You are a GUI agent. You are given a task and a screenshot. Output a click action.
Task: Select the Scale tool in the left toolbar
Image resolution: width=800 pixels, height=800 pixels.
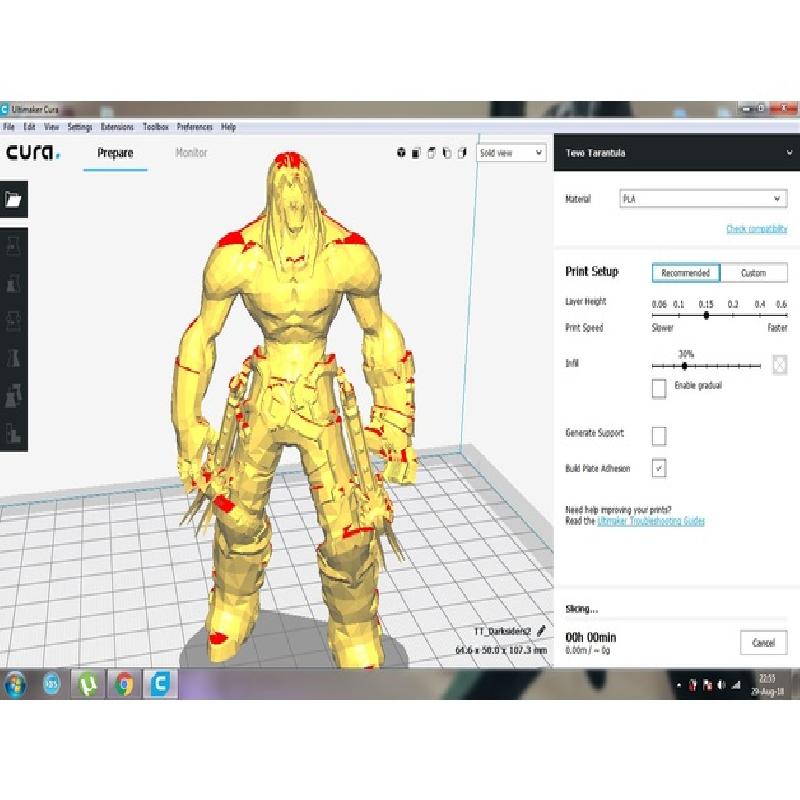(13, 283)
